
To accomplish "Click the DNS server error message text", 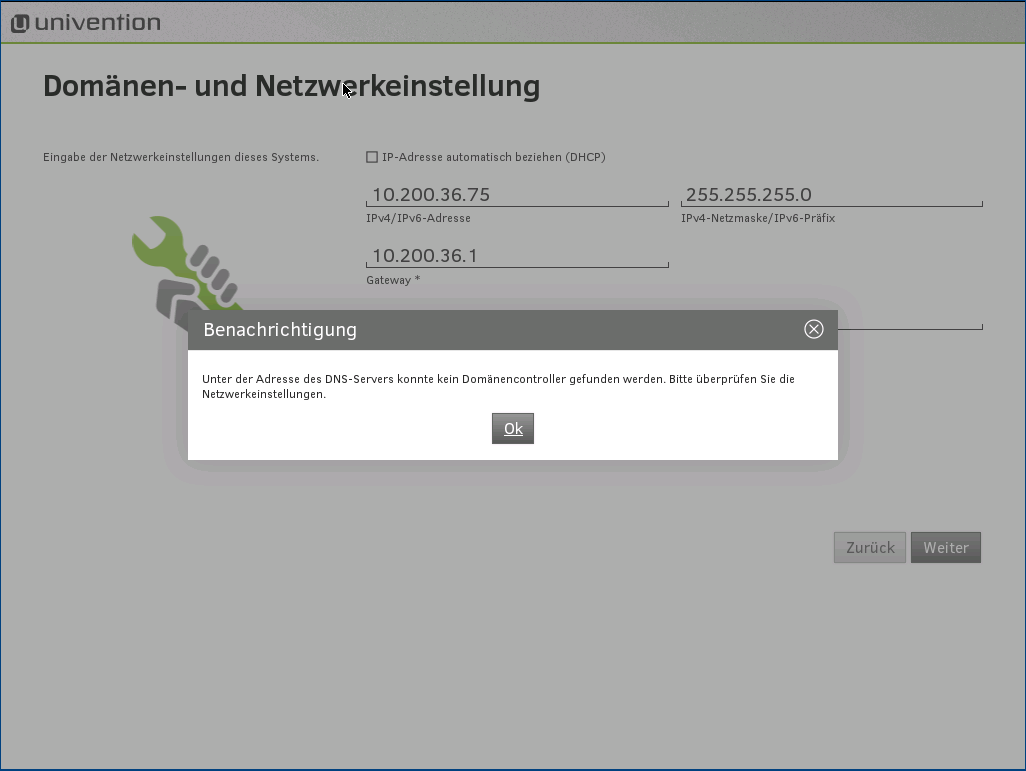I will pyautogui.click(x=498, y=386).
